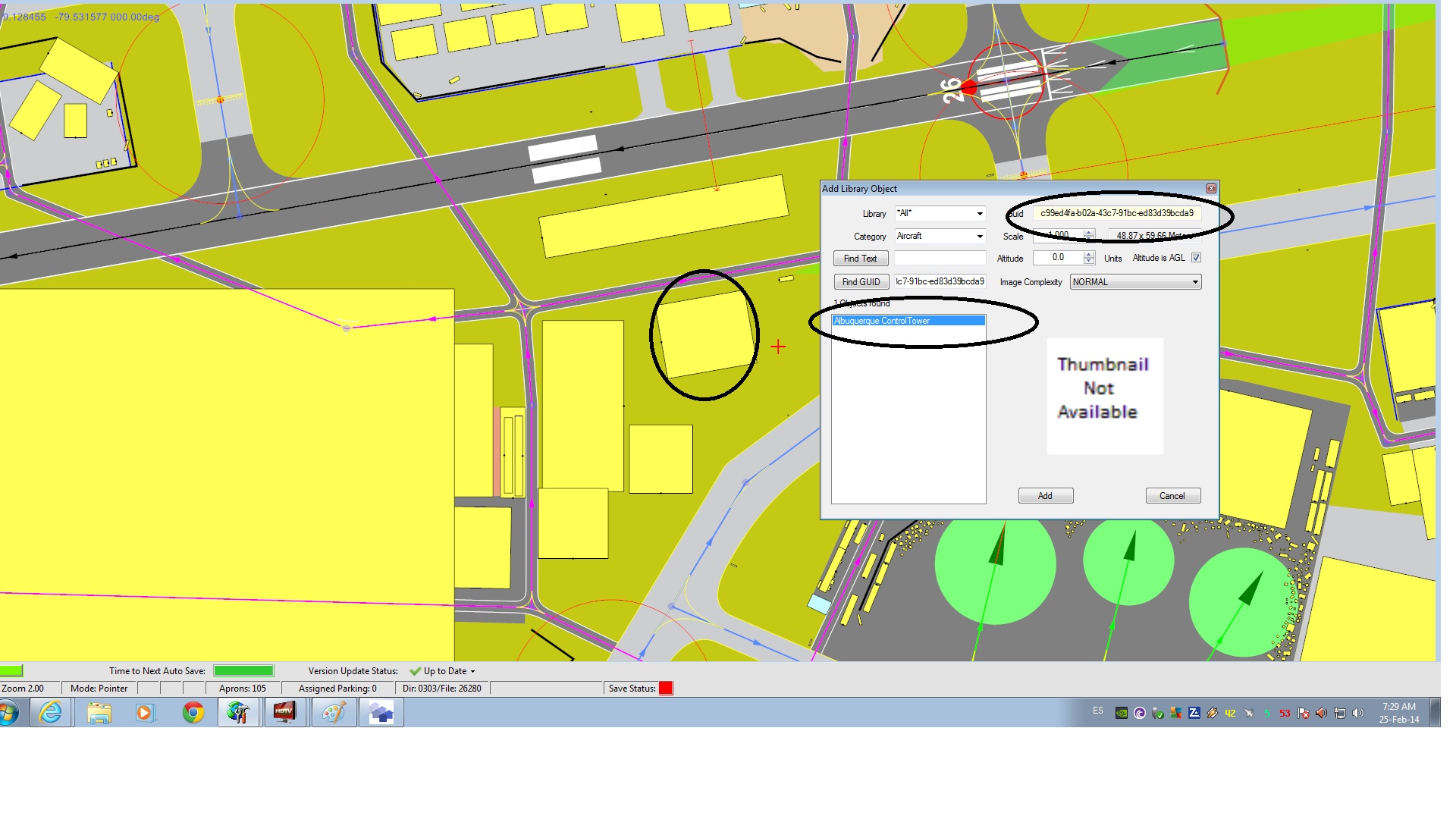Click the Windows Explorer folder icon
1456x819 pixels.
click(99, 713)
